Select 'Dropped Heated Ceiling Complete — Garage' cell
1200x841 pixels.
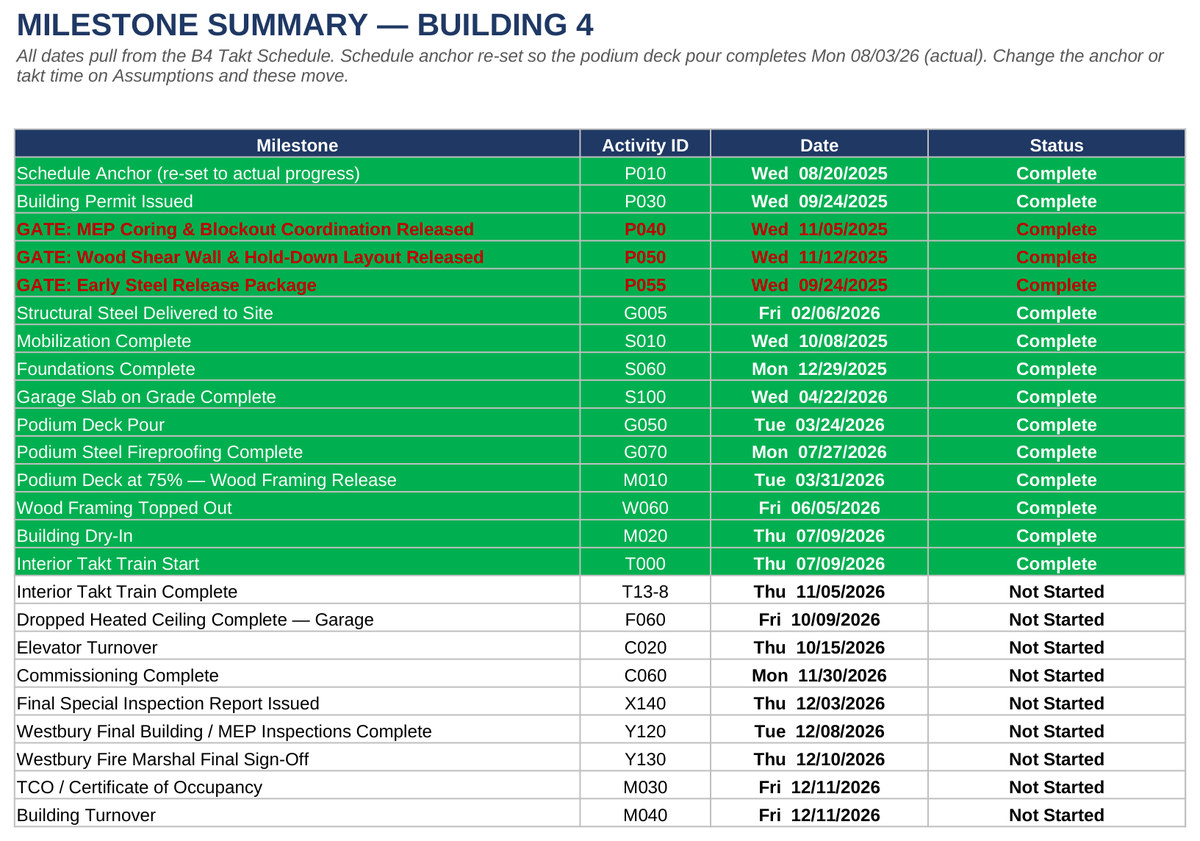[x=297, y=620]
